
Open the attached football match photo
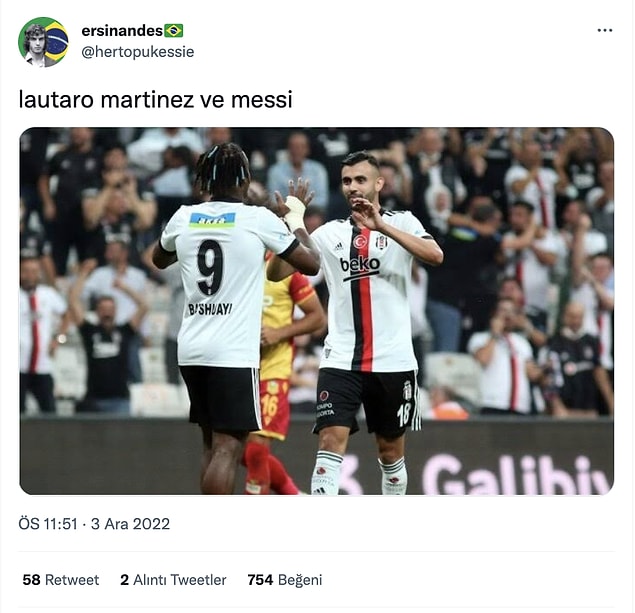click(x=317, y=311)
